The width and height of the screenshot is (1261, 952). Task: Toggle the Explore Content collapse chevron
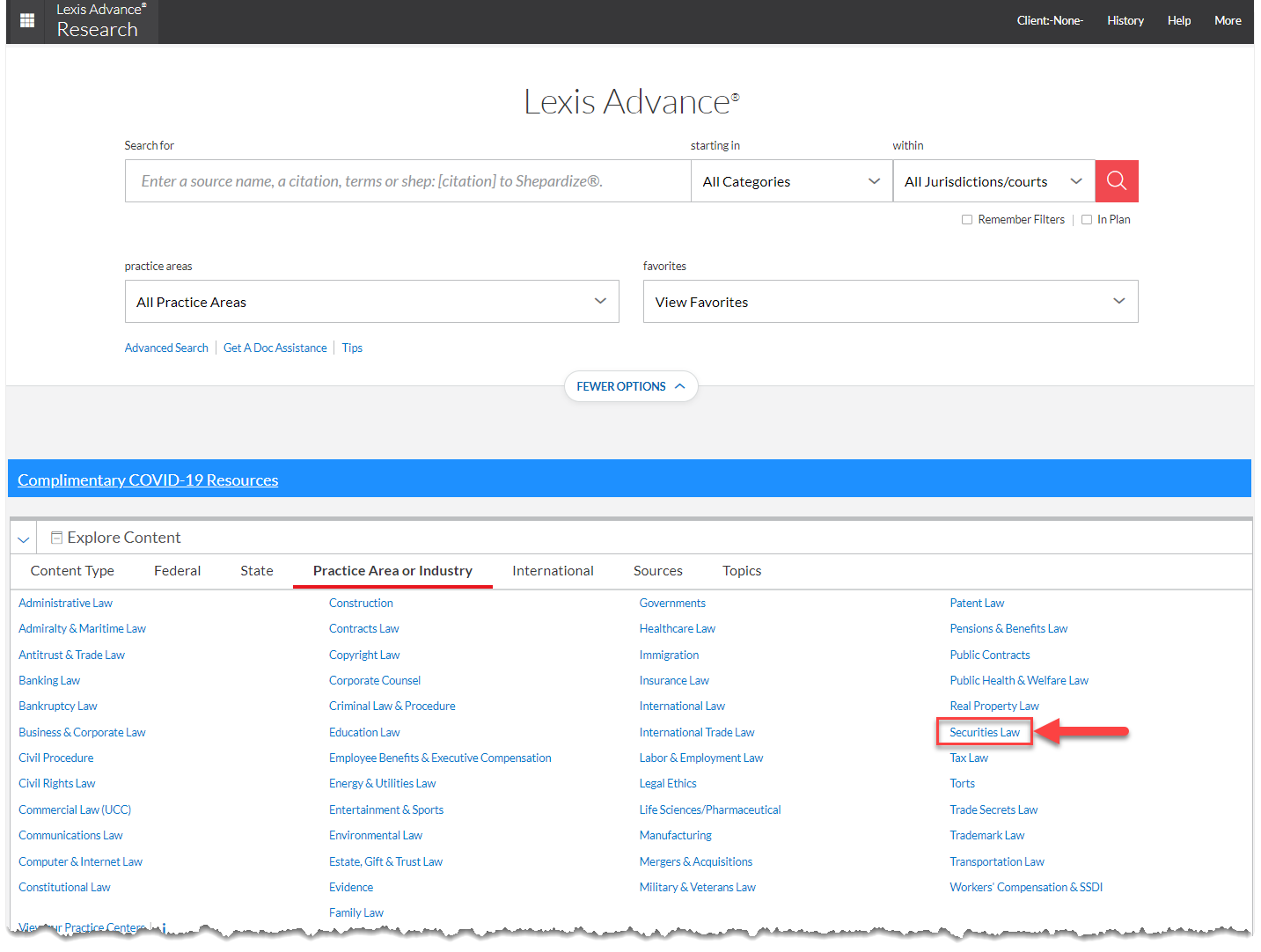point(24,538)
